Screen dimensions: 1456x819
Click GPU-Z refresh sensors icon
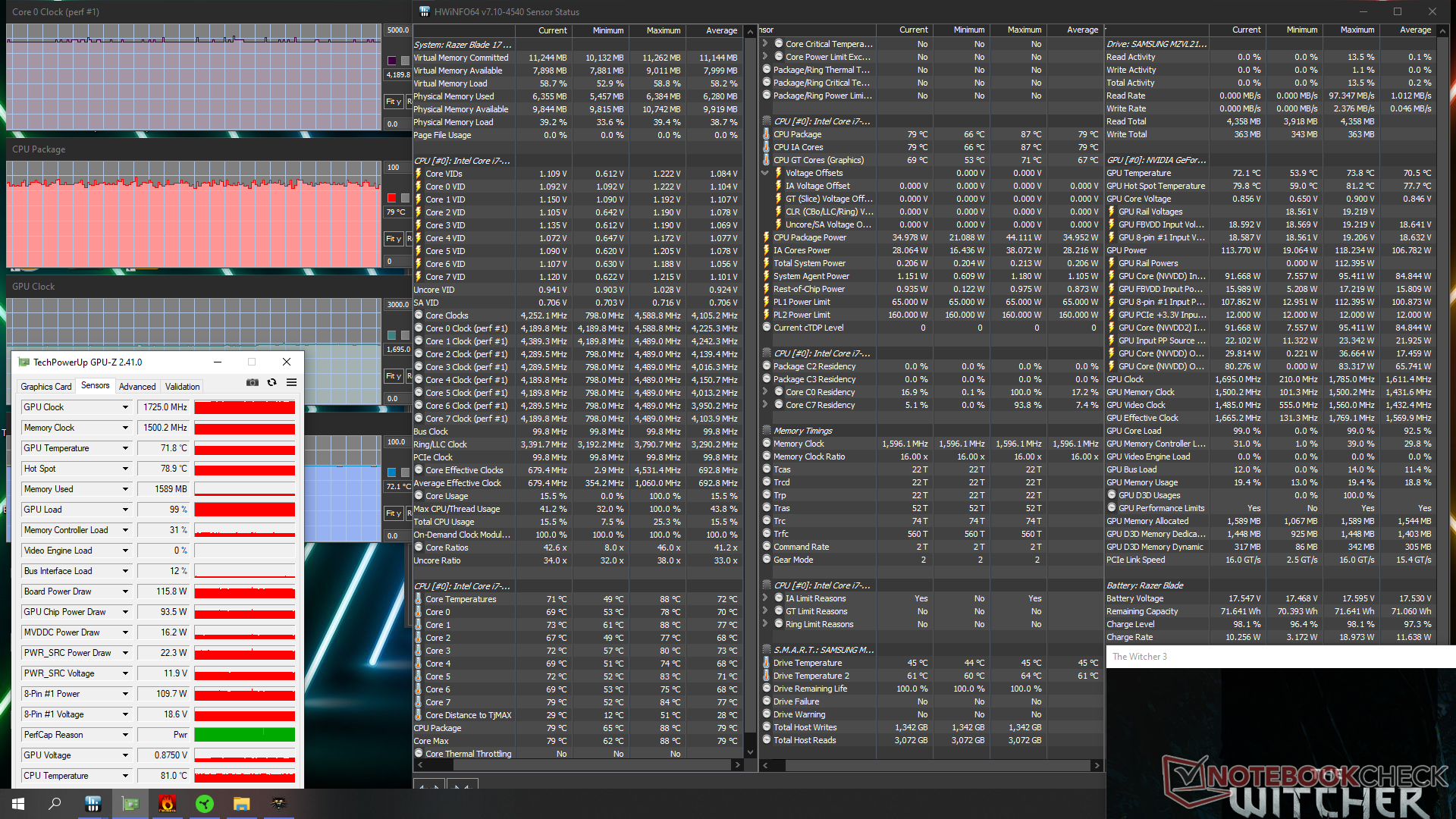click(271, 383)
